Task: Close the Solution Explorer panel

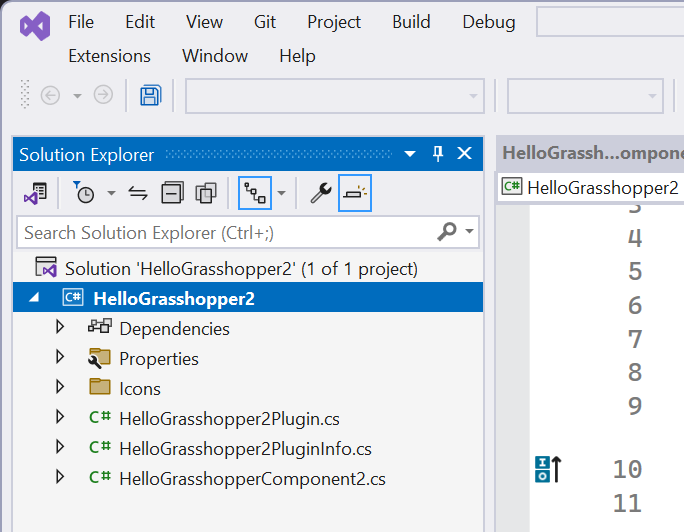Action: [x=465, y=153]
